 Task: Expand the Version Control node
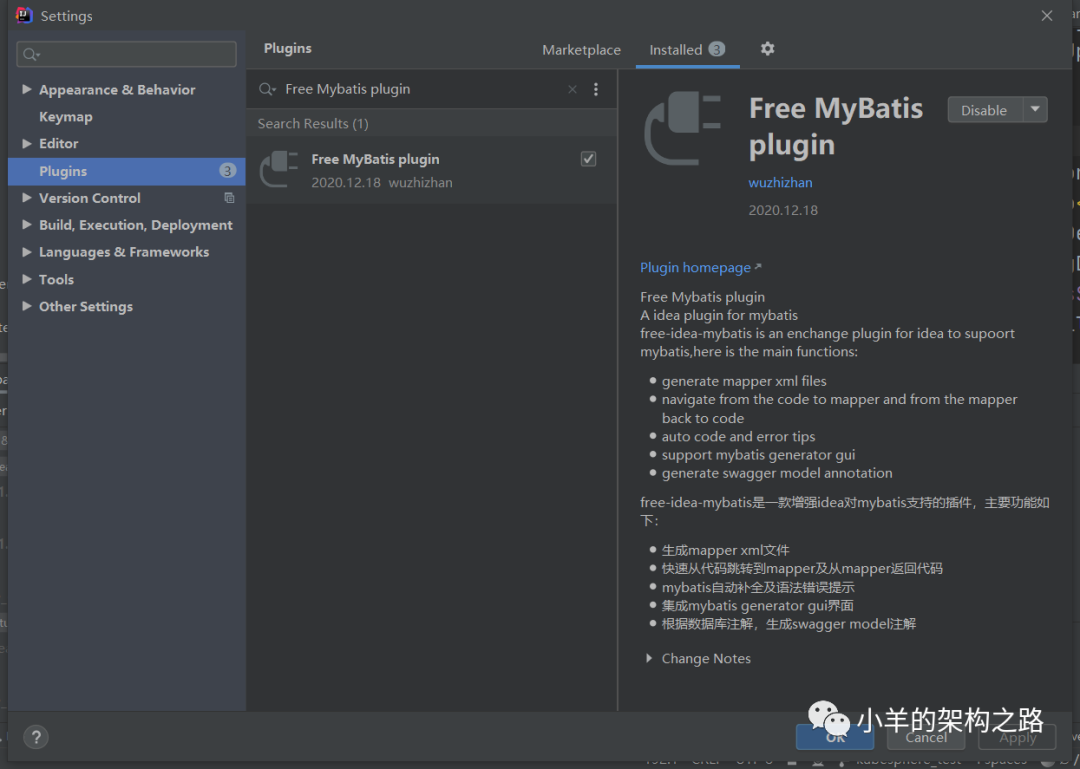27,198
